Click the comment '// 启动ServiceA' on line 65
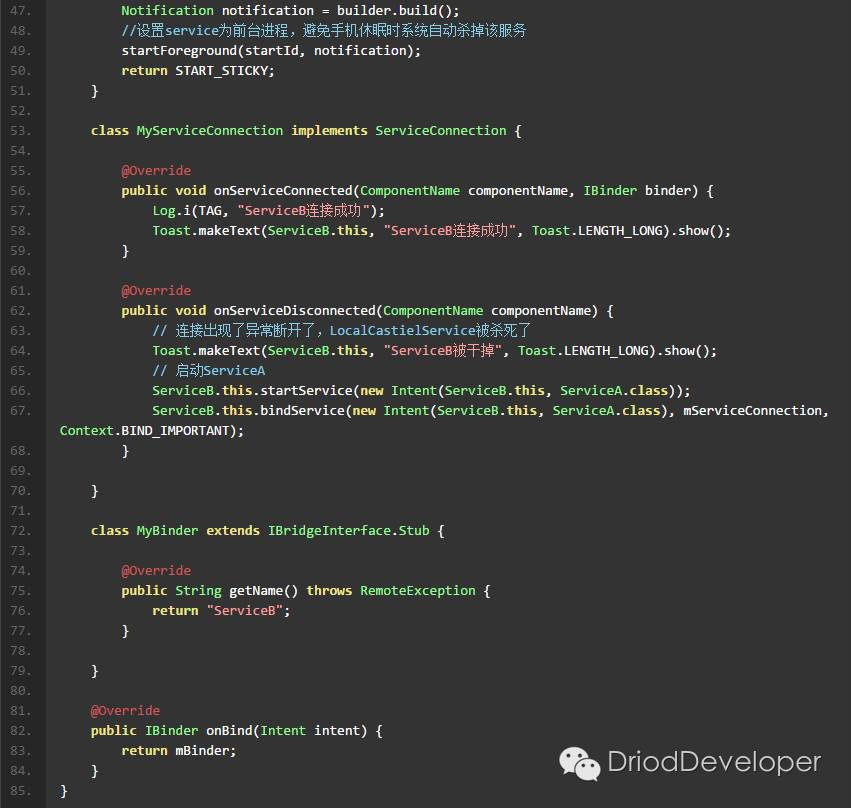Screen dimensions: 851x808 (x=209, y=371)
